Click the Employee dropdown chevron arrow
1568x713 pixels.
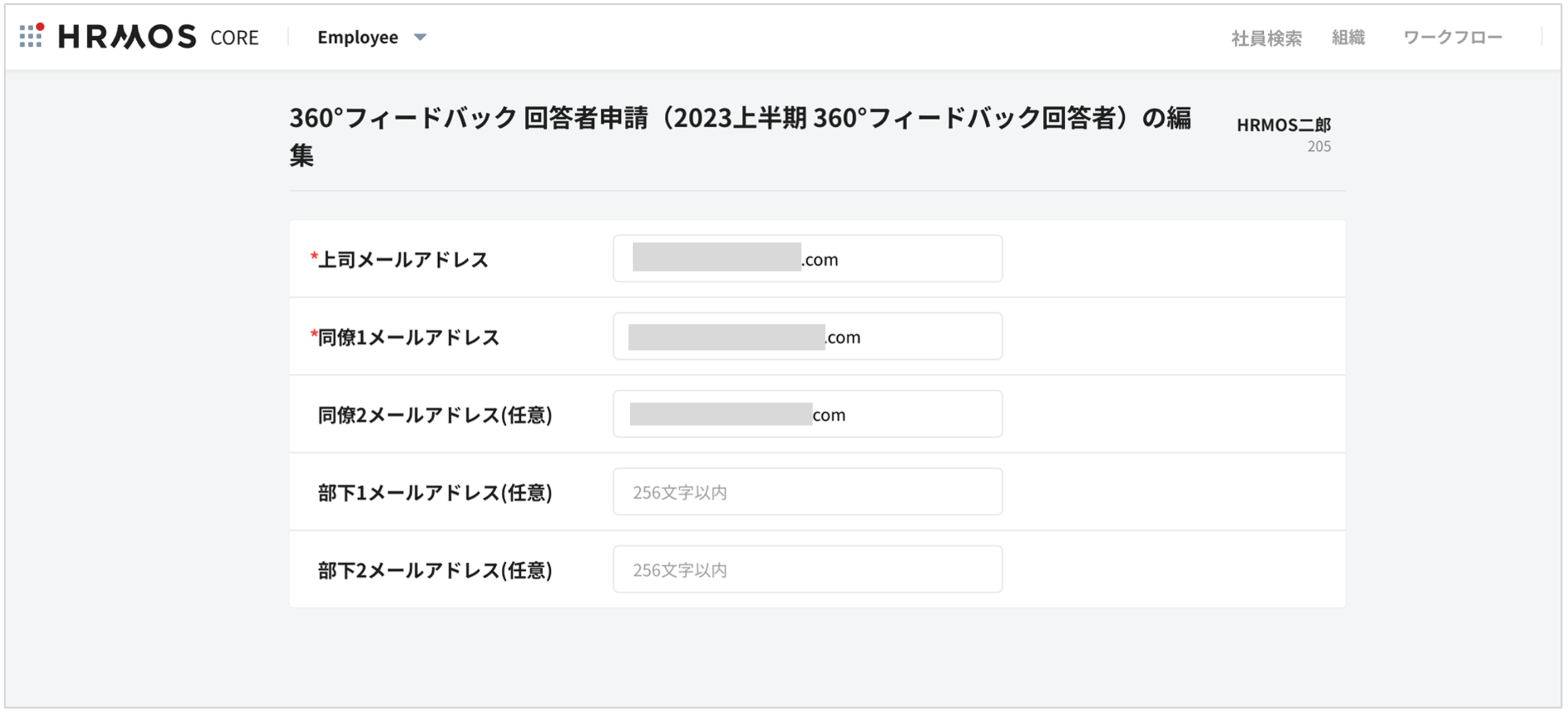click(421, 38)
